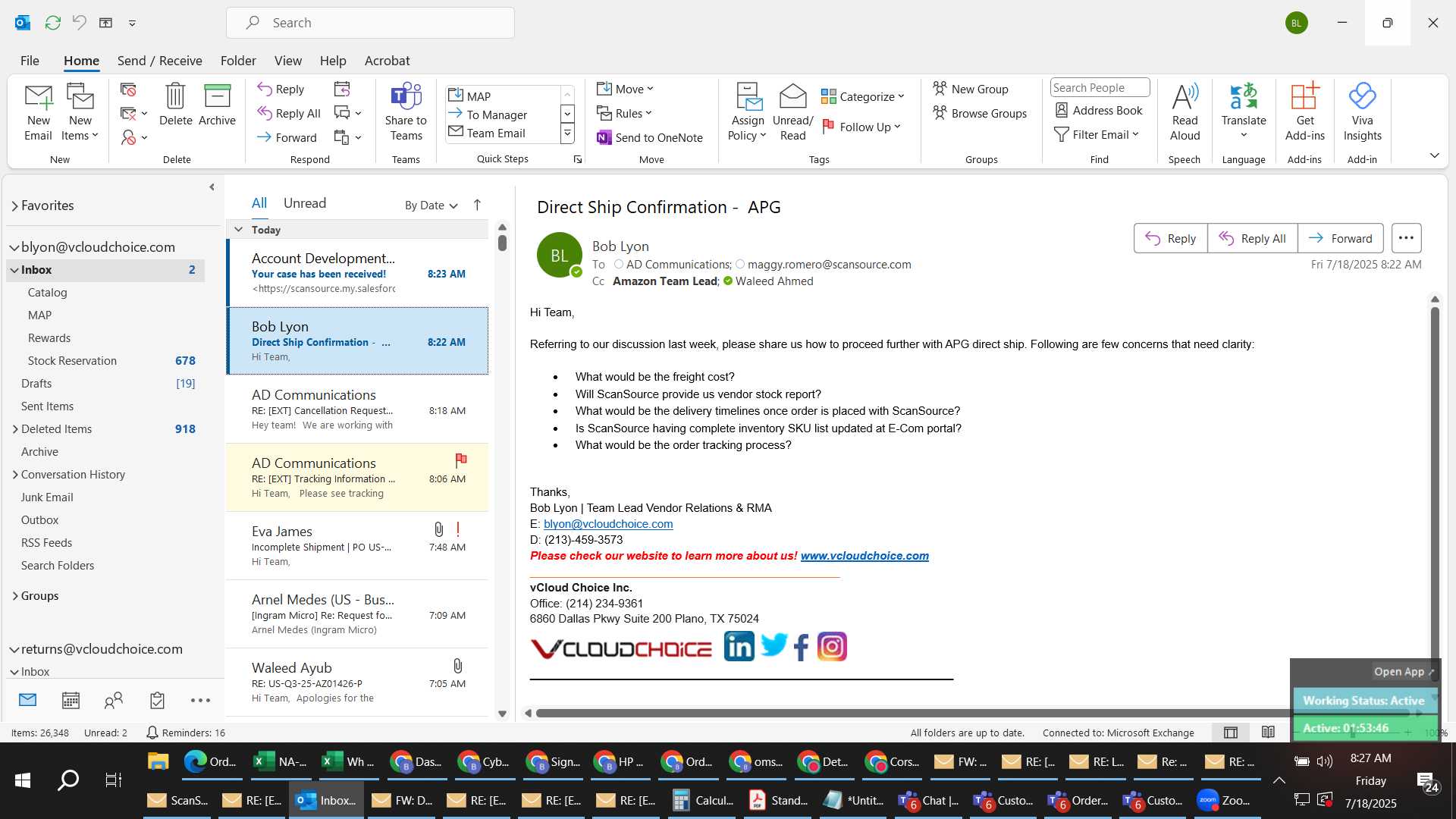Screen dimensions: 1456x819
Task: Click the LinkedIn icon in signature
Action: [739, 647]
